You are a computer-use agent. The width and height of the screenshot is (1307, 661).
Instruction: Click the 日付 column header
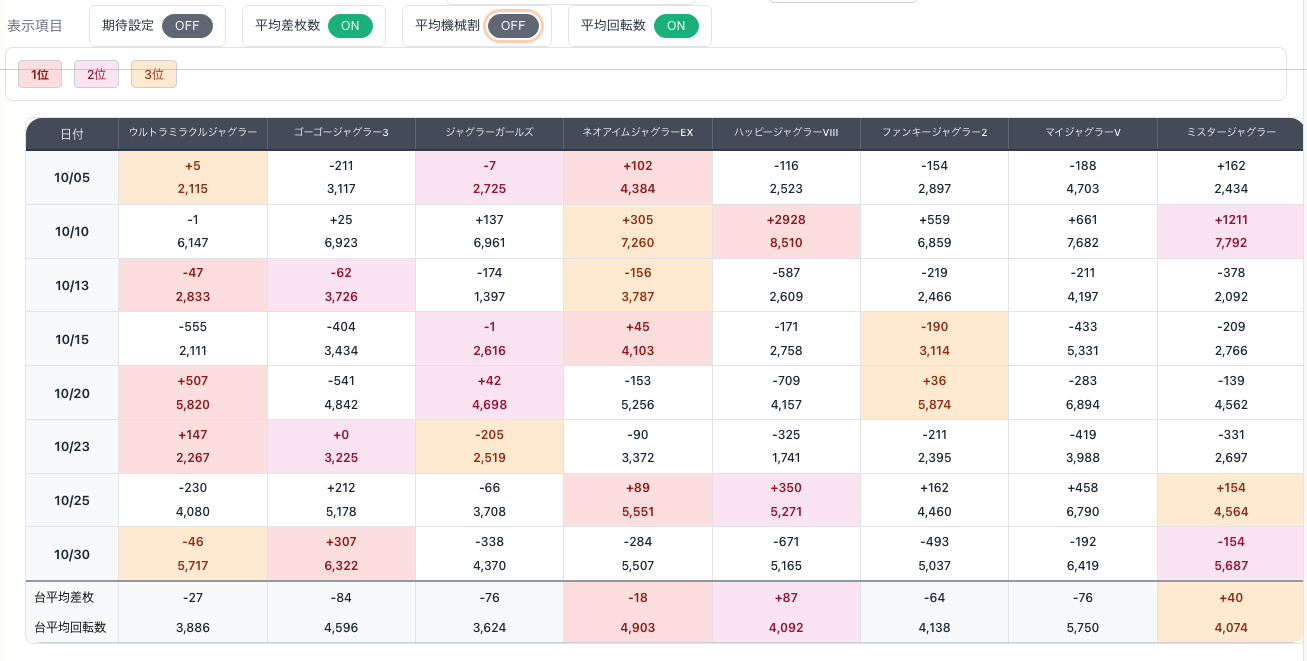pyautogui.click(x=72, y=134)
